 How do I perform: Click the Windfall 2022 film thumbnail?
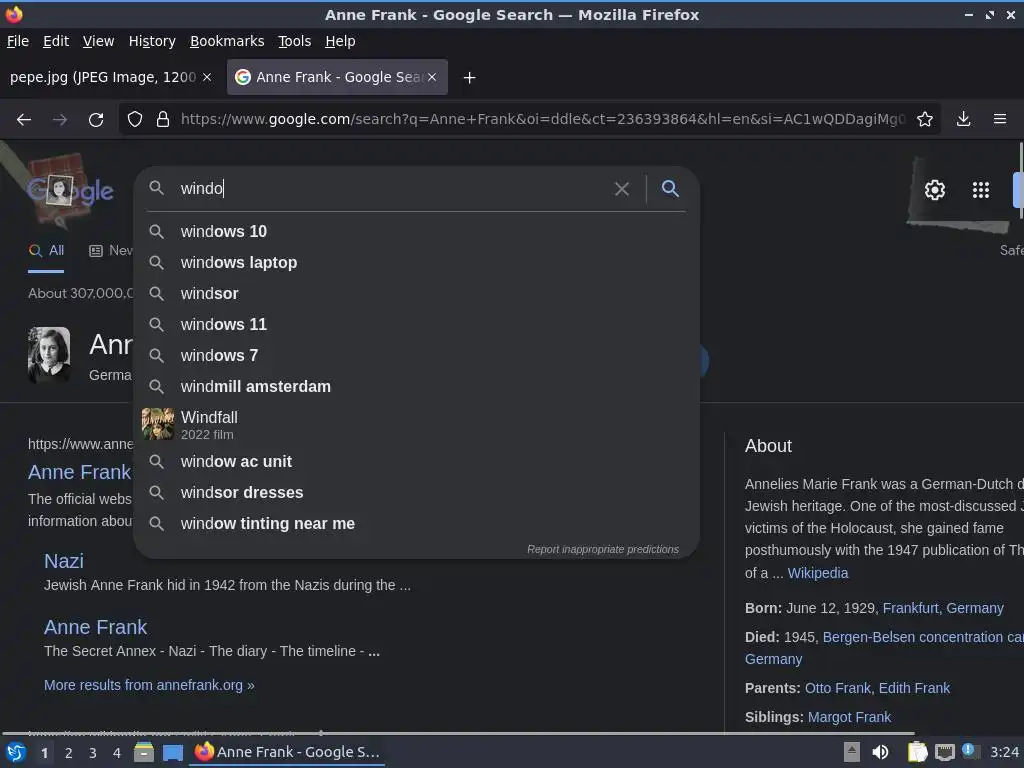tap(158, 424)
